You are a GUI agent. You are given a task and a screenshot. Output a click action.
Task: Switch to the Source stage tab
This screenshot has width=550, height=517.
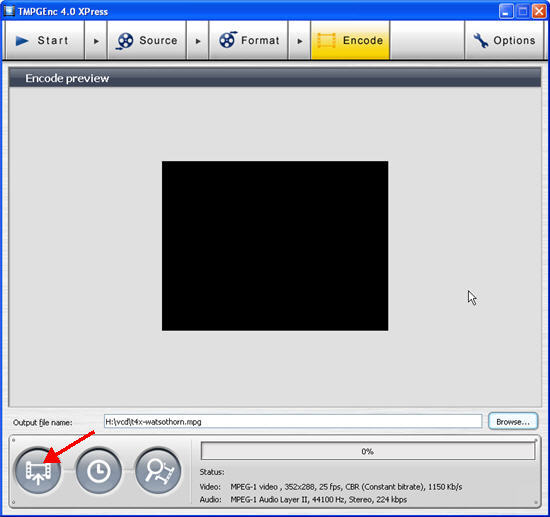[147, 41]
